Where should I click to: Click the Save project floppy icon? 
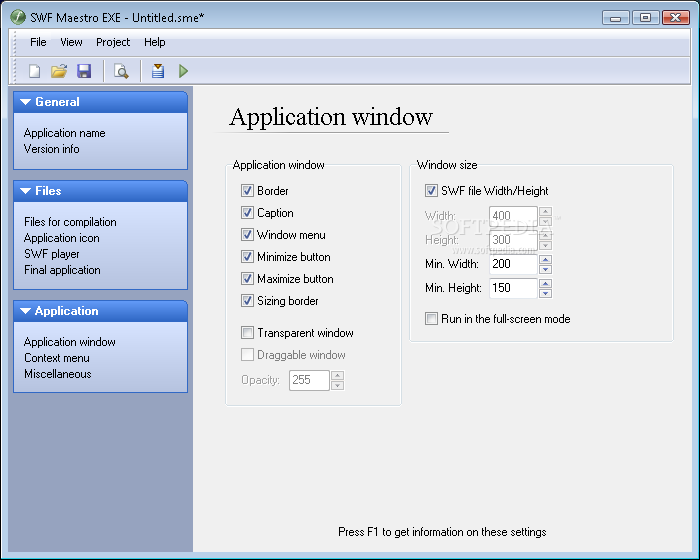tap(84, 71)
